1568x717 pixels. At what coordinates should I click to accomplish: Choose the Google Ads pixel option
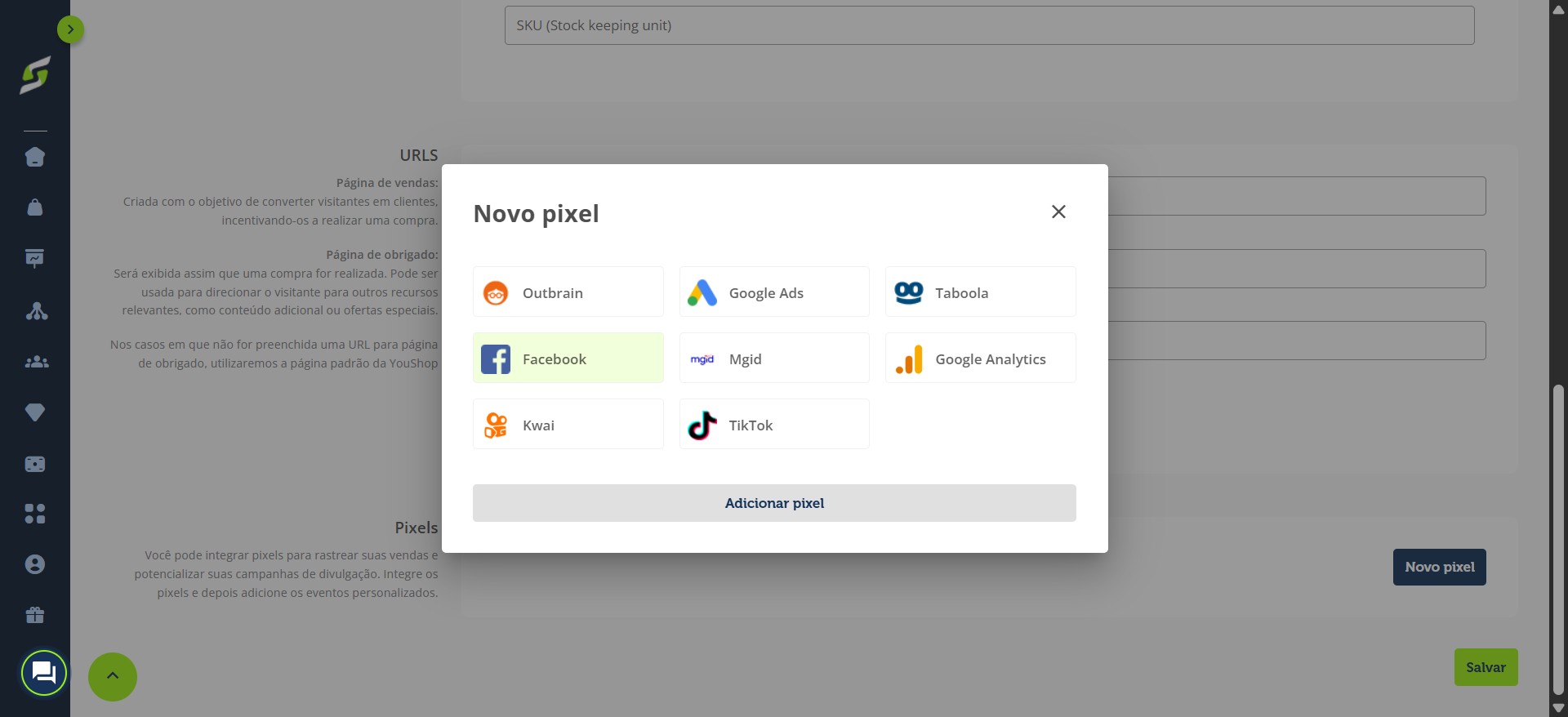(x=774, y=292)
